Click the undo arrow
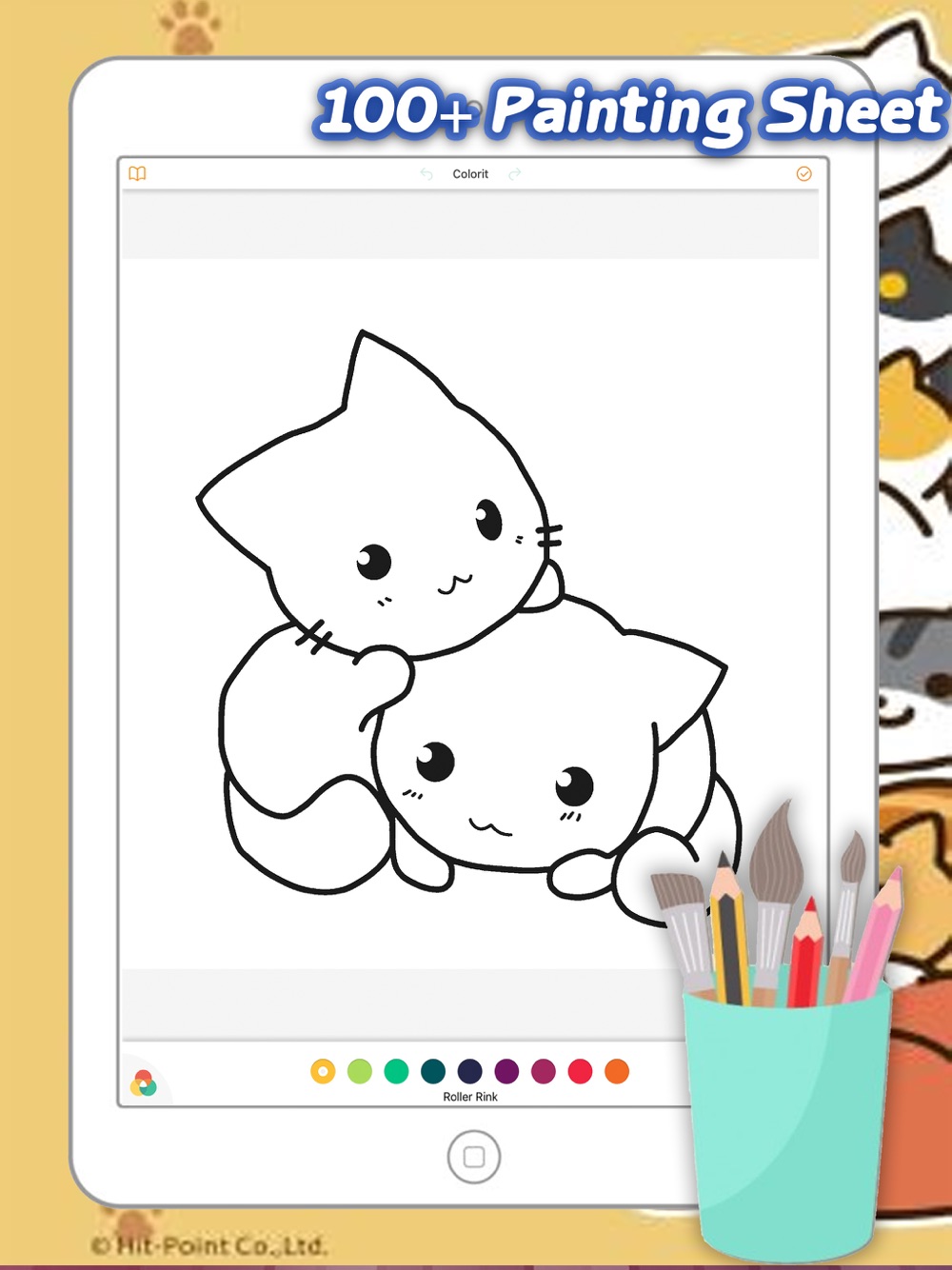Viewport: 952px width, 1270px height. click(x=426, y=174)
